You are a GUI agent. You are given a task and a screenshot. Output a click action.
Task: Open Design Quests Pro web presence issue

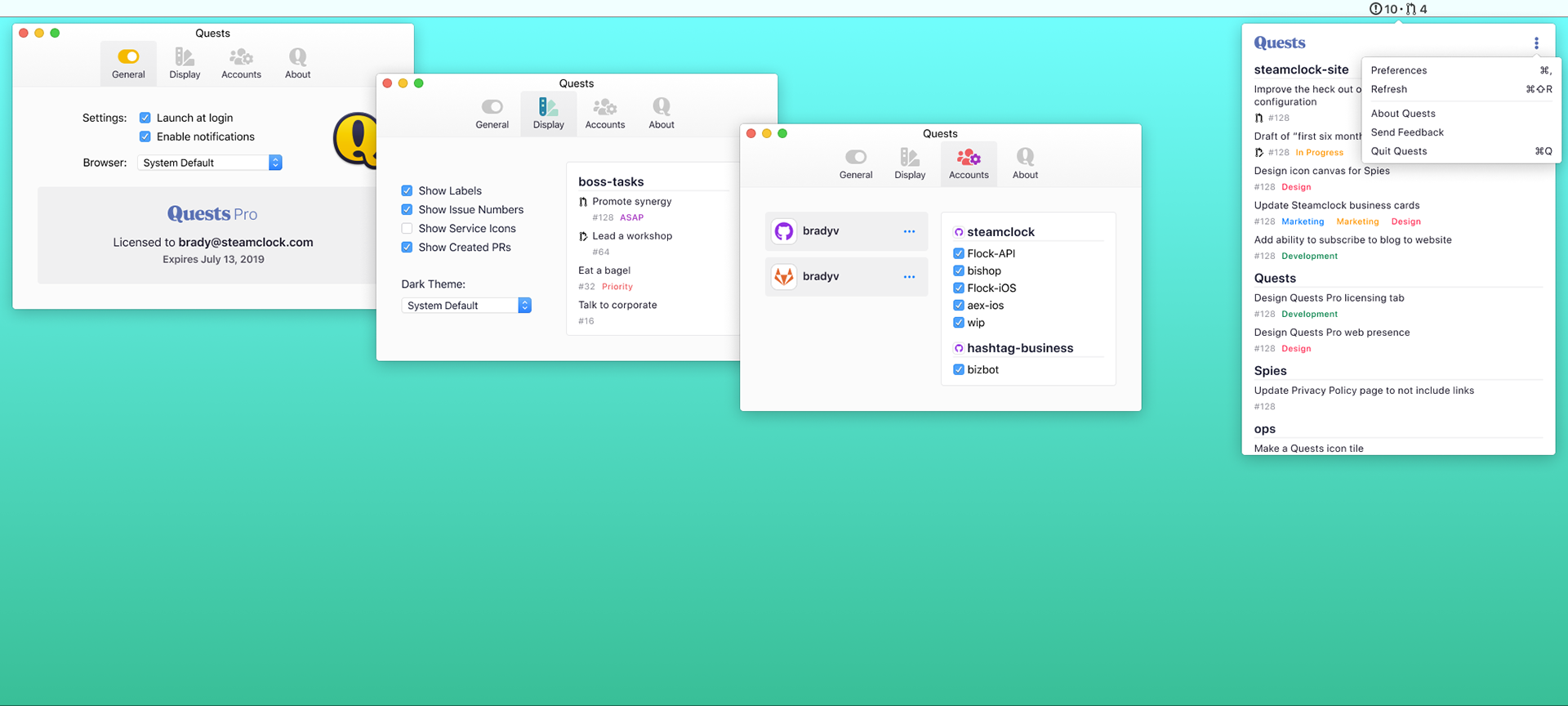[x=1331, y=332]
